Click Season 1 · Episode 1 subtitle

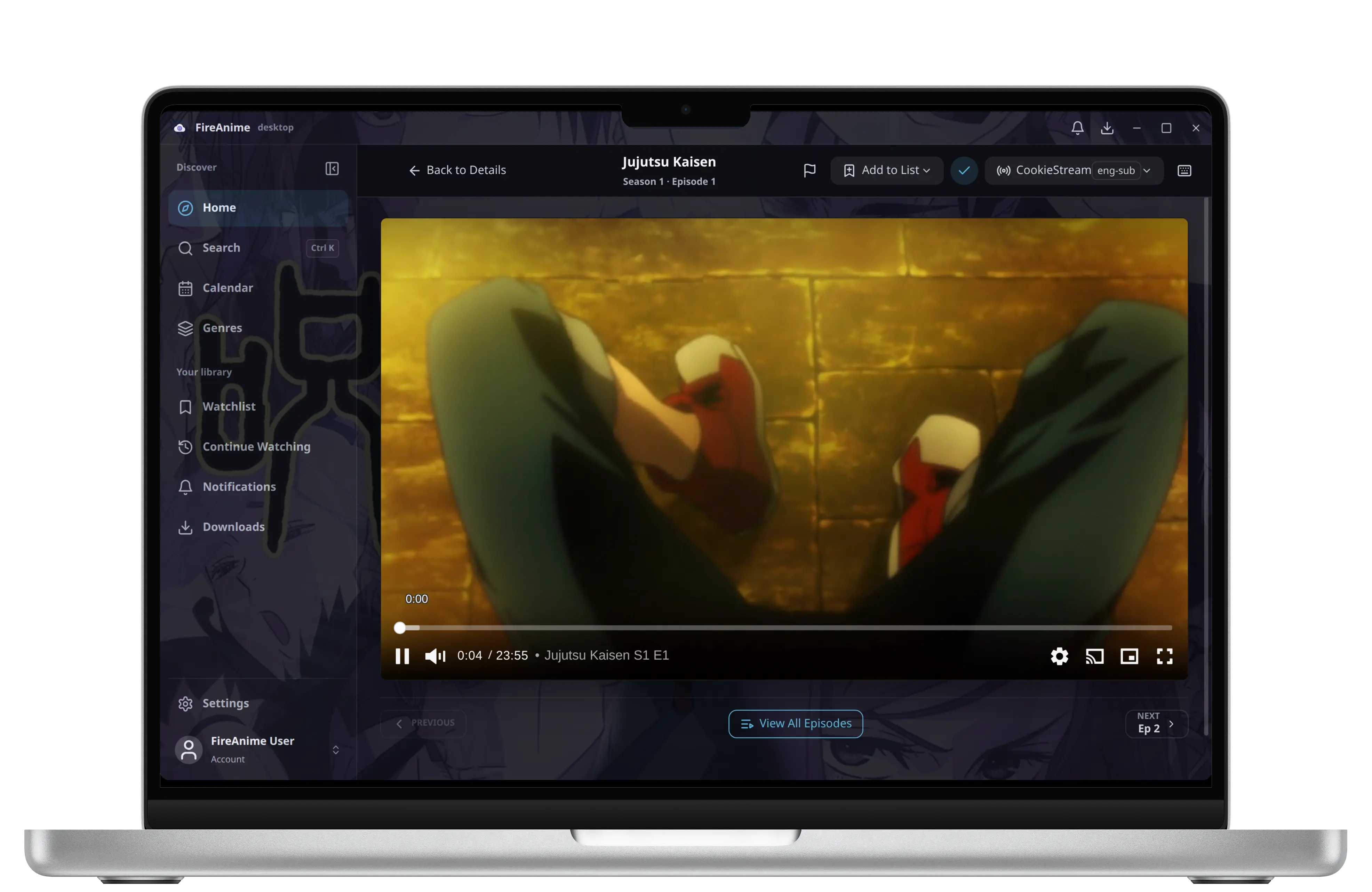tap(669, 182)
